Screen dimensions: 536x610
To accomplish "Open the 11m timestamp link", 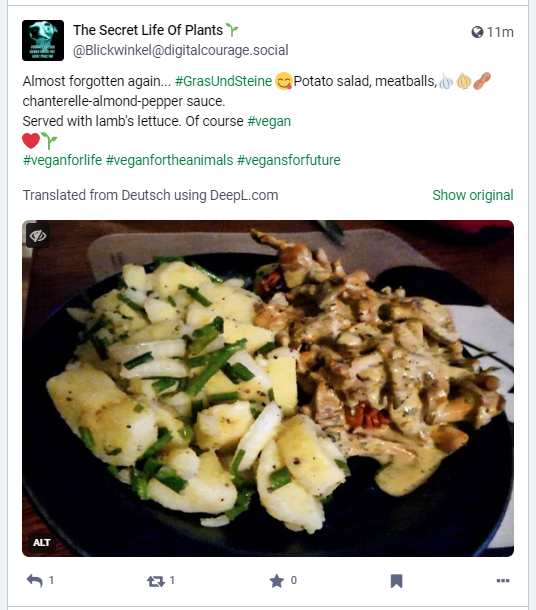I will (x=500, y=32).
